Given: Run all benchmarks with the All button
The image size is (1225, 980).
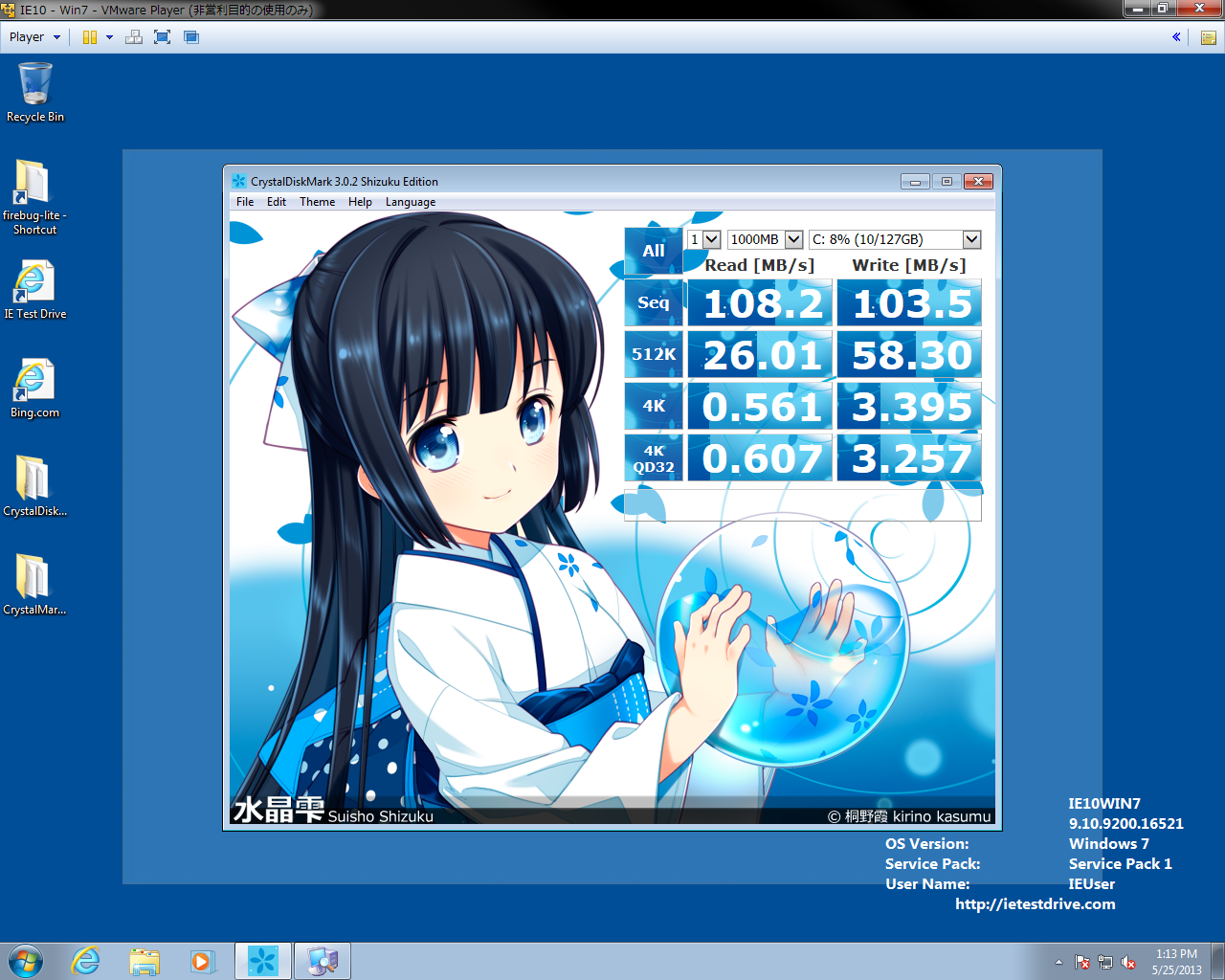Looking at the screenshot, I should pos(654,251).
